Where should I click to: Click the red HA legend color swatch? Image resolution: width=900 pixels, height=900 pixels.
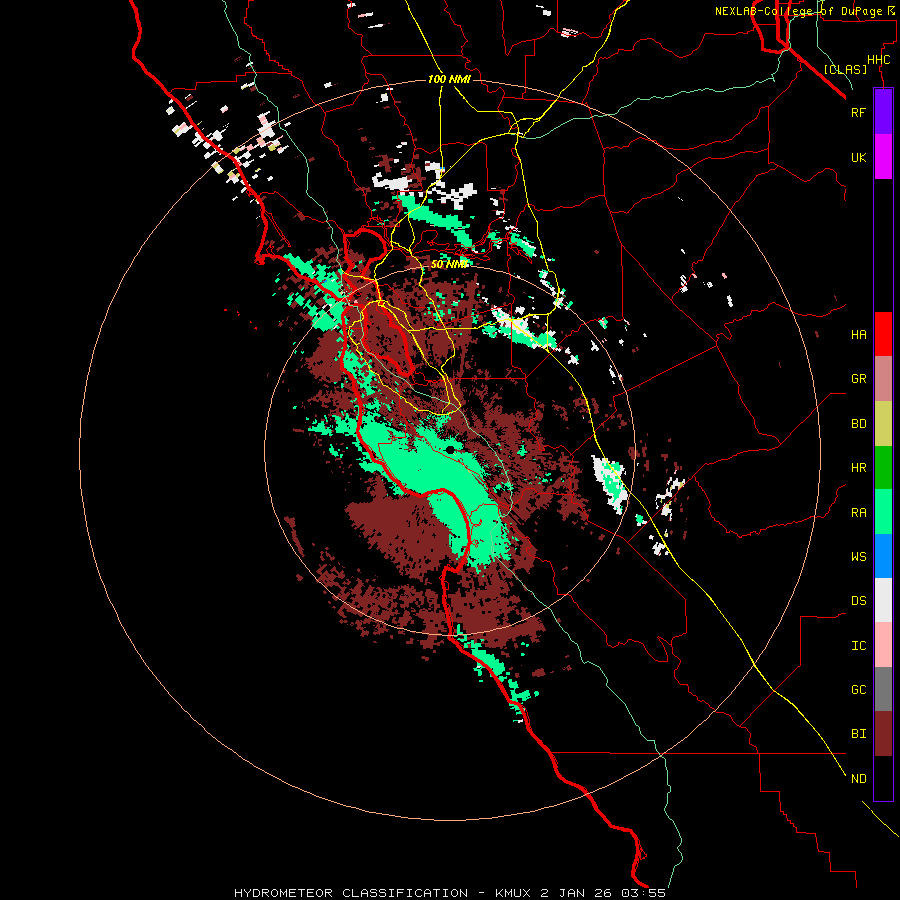pyautogui.click(x=883, y=334)
